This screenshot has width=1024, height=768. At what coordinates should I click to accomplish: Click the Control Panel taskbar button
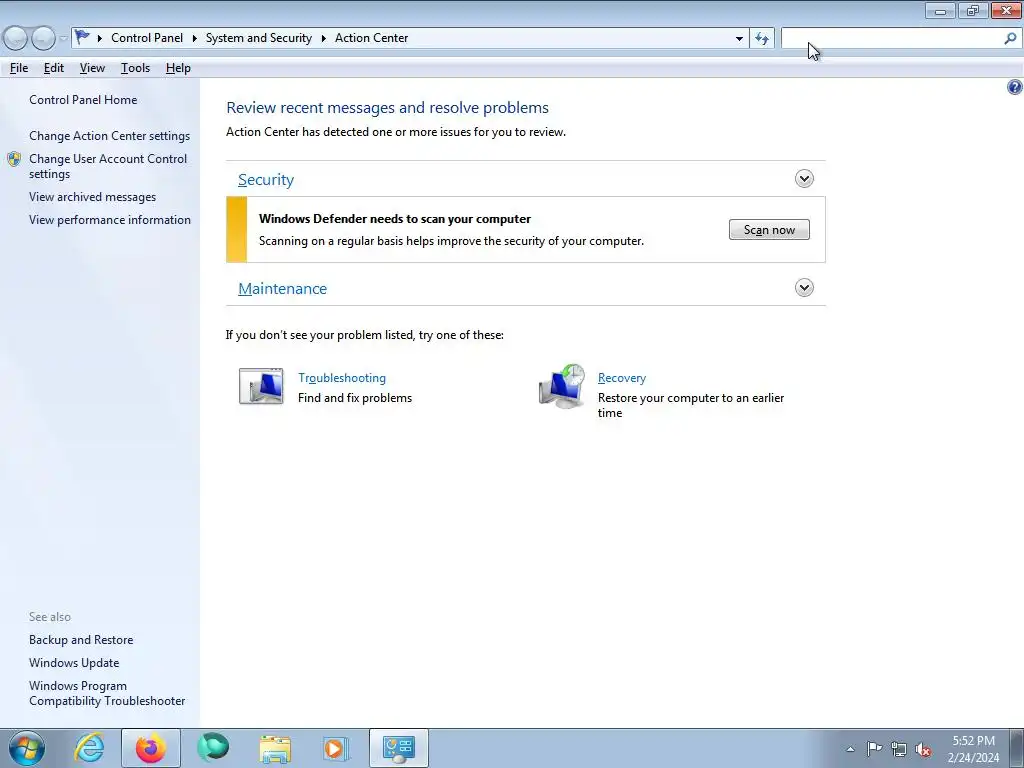pyautogui.click(x=399, y=748)
